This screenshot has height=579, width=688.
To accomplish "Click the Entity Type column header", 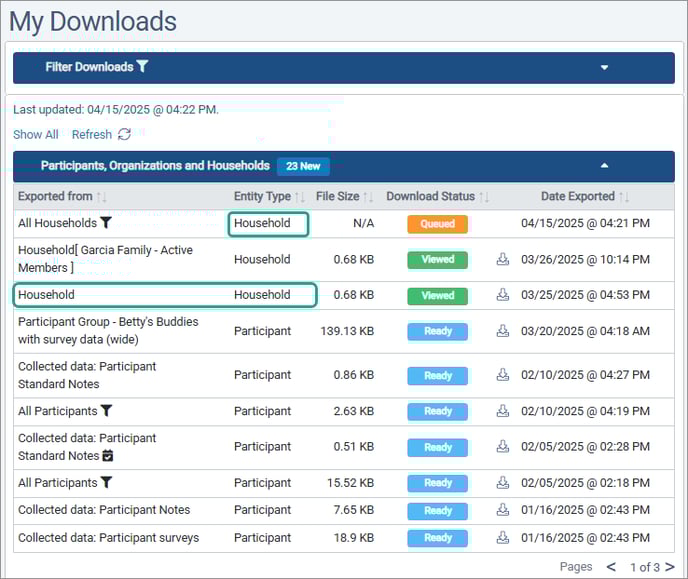I will coord(262,196).
